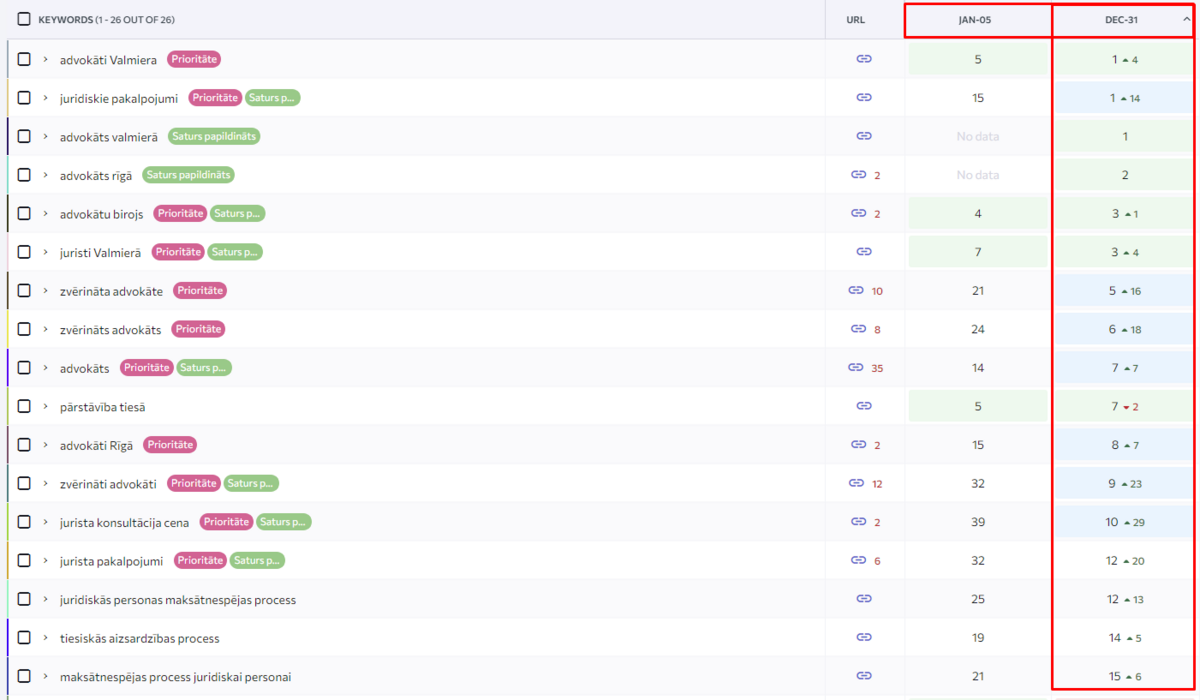1200x700 pixels.
Task: Check the box next to jurista pakalpojumi
Action: point(24,561)
